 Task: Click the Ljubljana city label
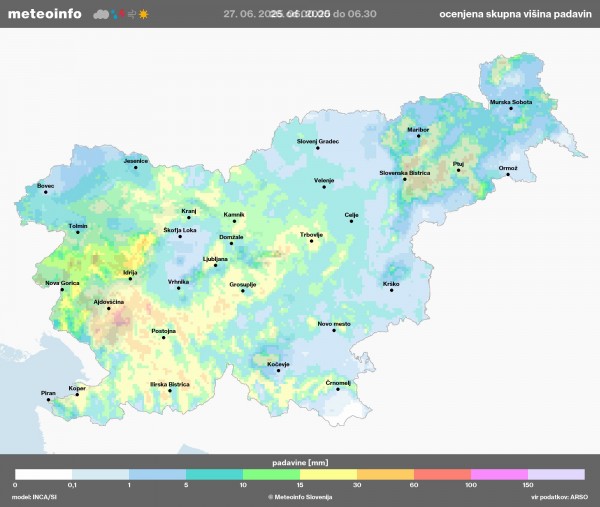(x=215, y=259)
